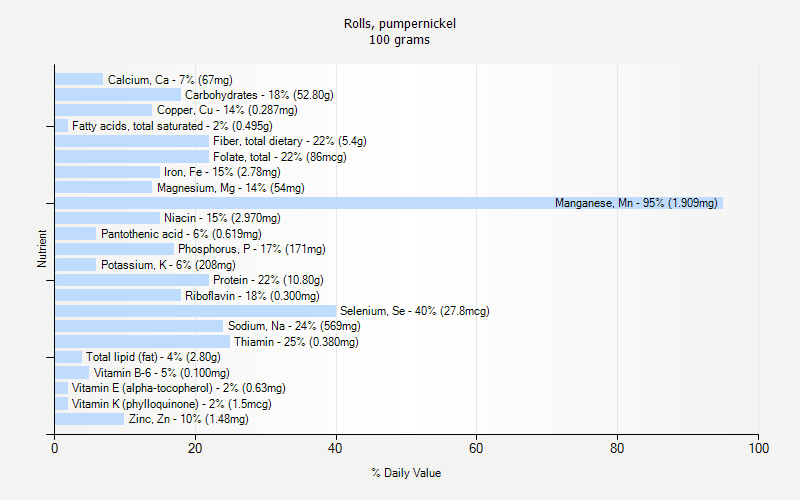Click the Carbohydrates 18% label
800x500 pixels.
click(x=259, y=95)
